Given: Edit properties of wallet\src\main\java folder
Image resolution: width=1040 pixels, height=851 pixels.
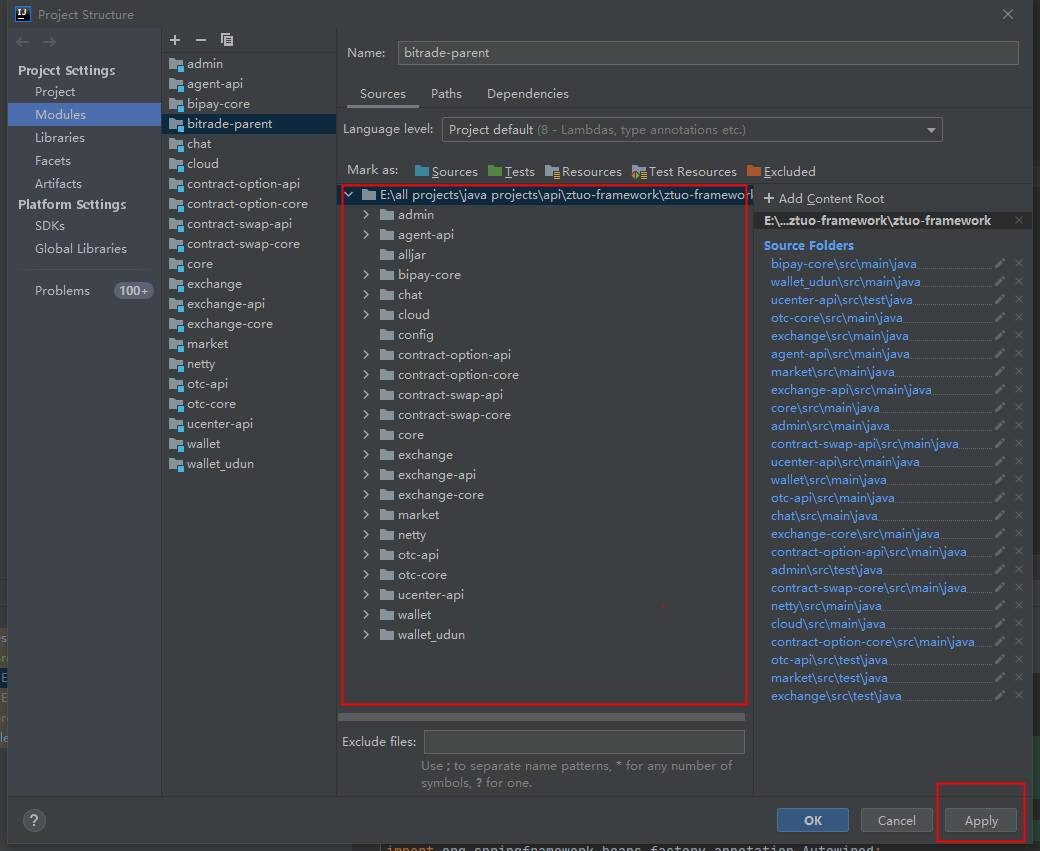Looking at the screenshot, I should 1000,479.
